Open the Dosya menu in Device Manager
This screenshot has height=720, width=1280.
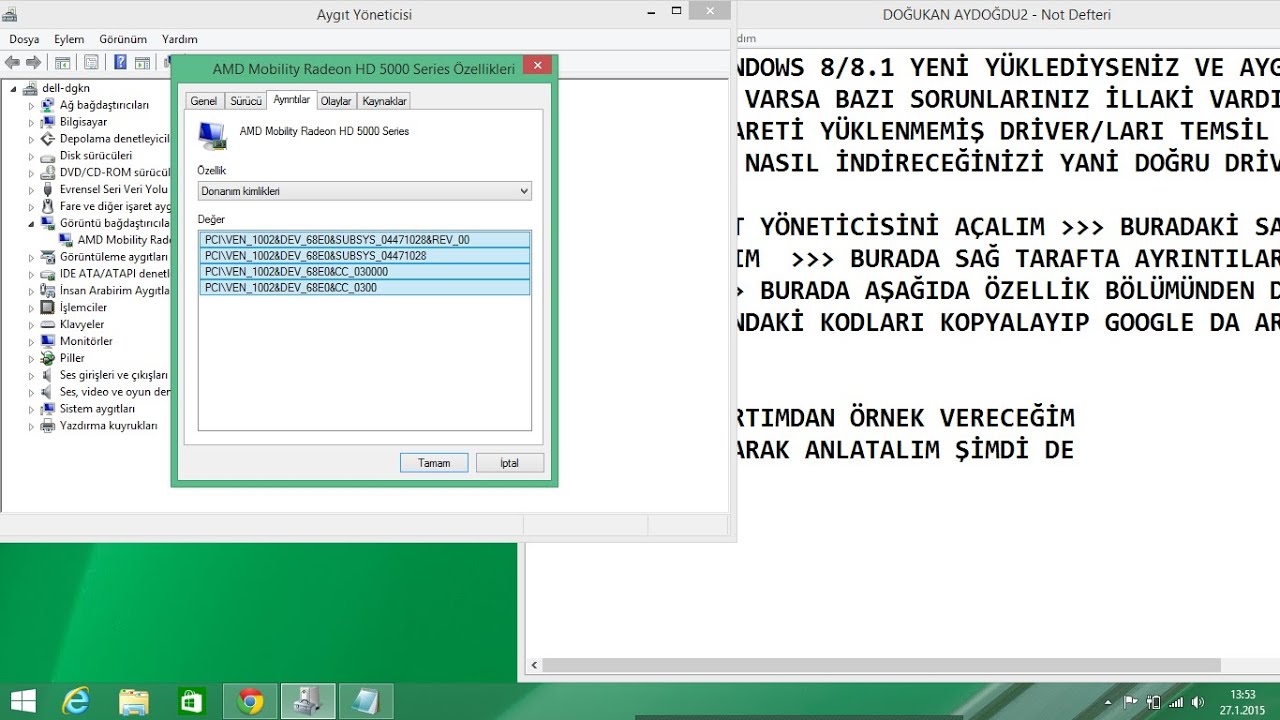pyautogui.click(x=24, y=39)
